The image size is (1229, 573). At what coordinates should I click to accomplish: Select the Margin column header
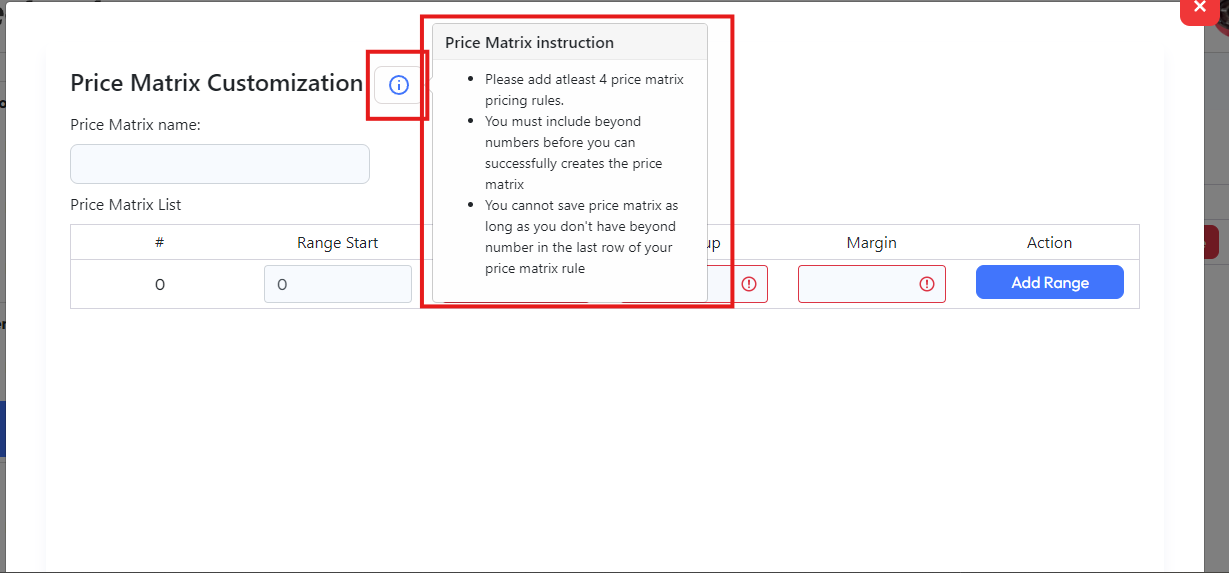[871, 243]
